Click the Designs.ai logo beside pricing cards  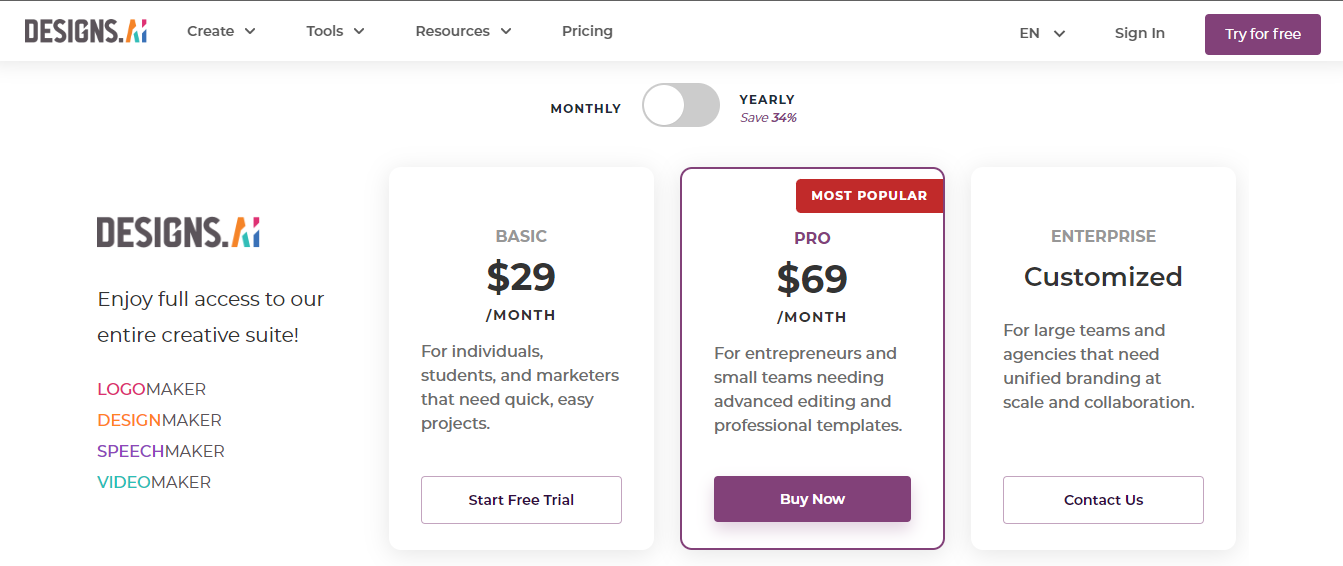178,232
